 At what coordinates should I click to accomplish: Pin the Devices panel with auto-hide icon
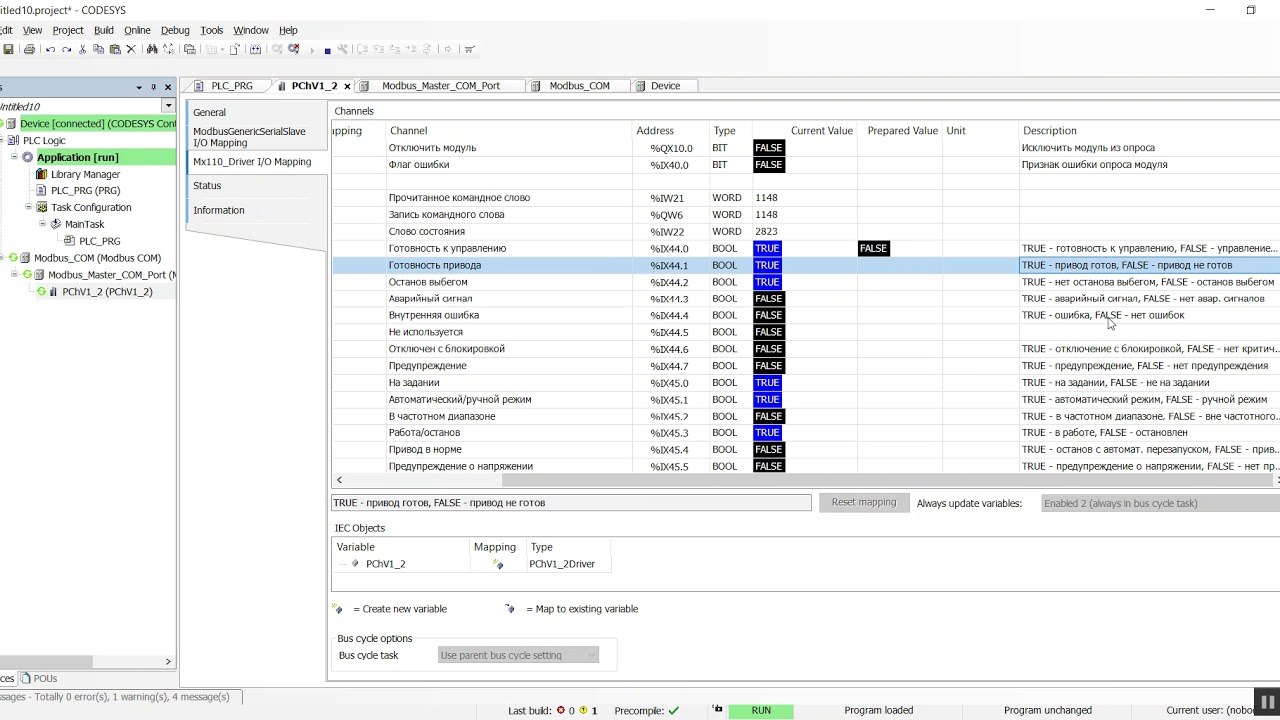153,87
